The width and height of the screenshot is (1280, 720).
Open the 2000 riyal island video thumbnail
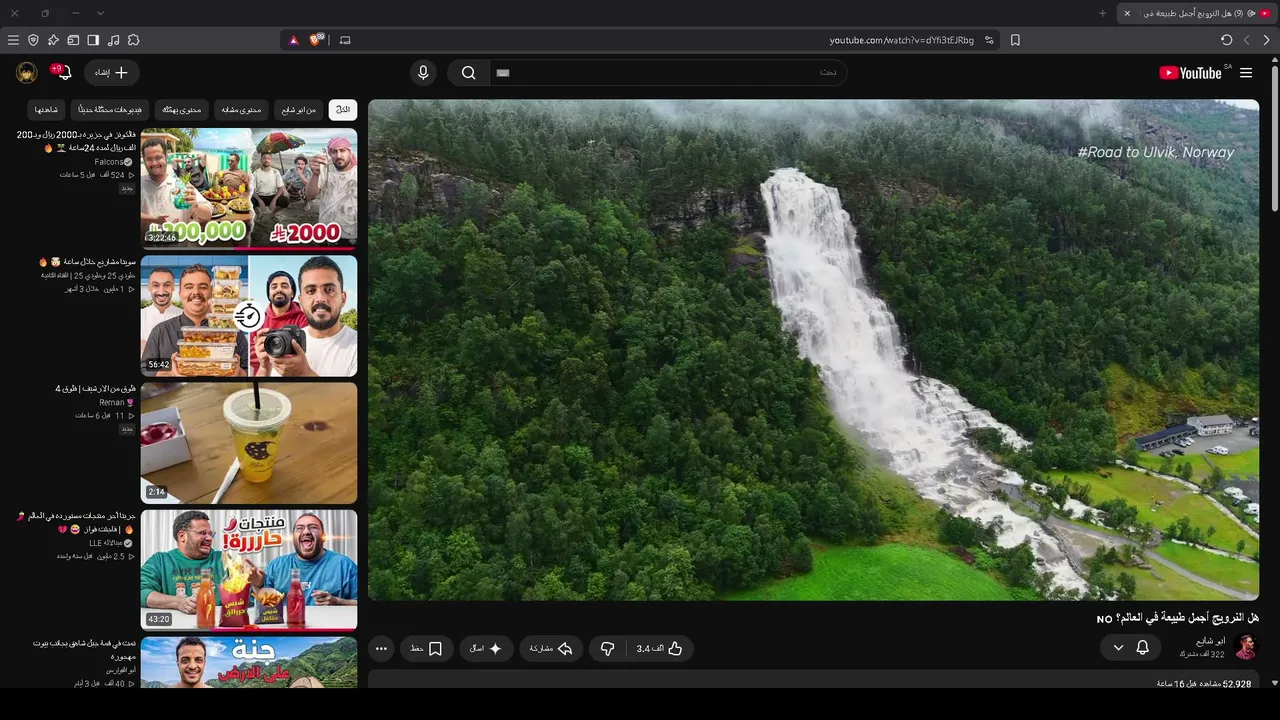click(249, 188)
